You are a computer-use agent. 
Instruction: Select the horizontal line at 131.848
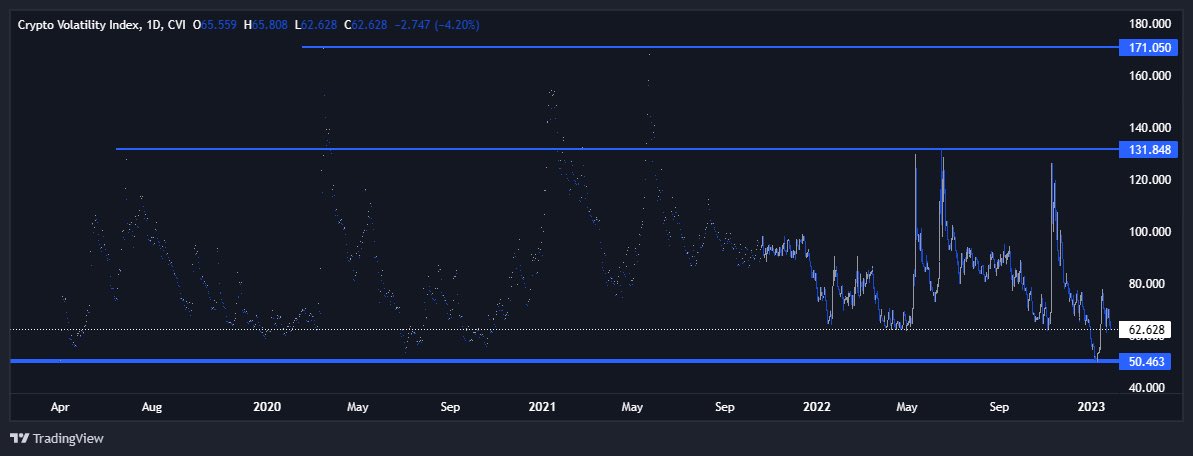(x=617, y=149)
